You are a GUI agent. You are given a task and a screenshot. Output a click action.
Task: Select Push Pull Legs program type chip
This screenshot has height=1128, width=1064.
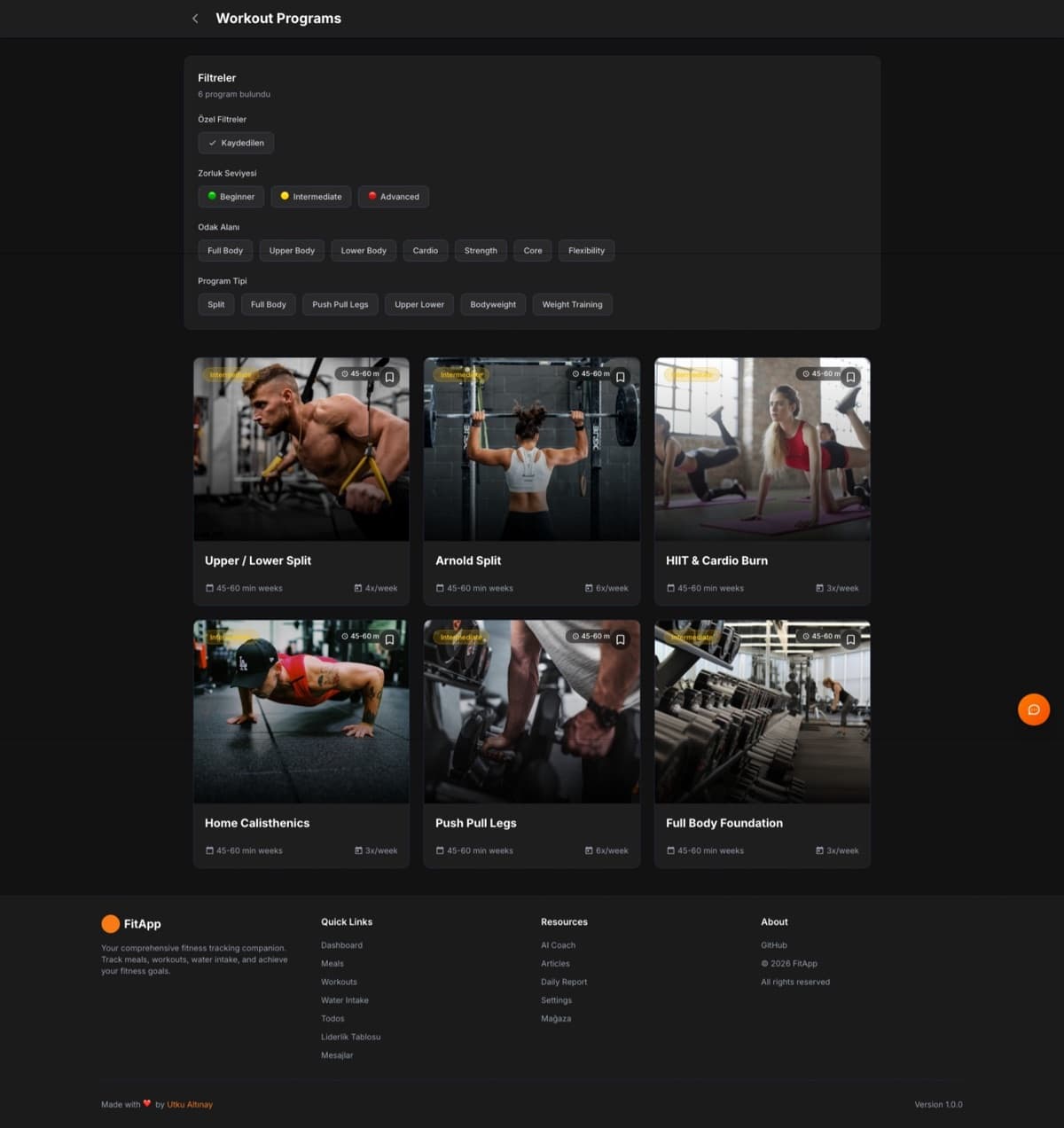(340, 304)
